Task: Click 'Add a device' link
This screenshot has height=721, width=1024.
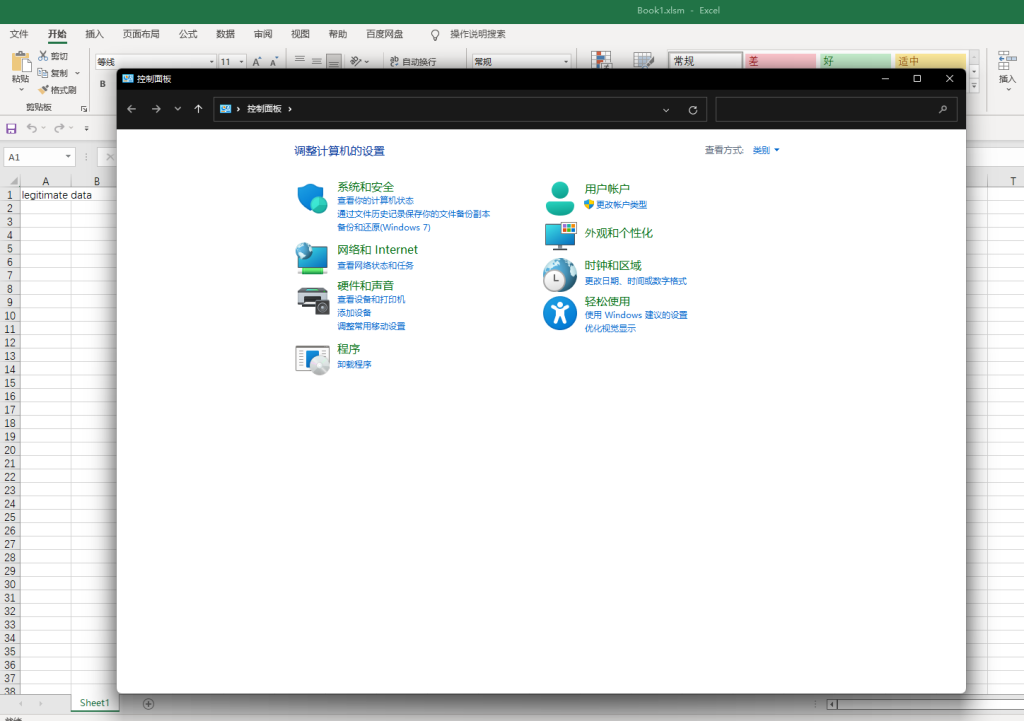Action: (x=354, y=313)
